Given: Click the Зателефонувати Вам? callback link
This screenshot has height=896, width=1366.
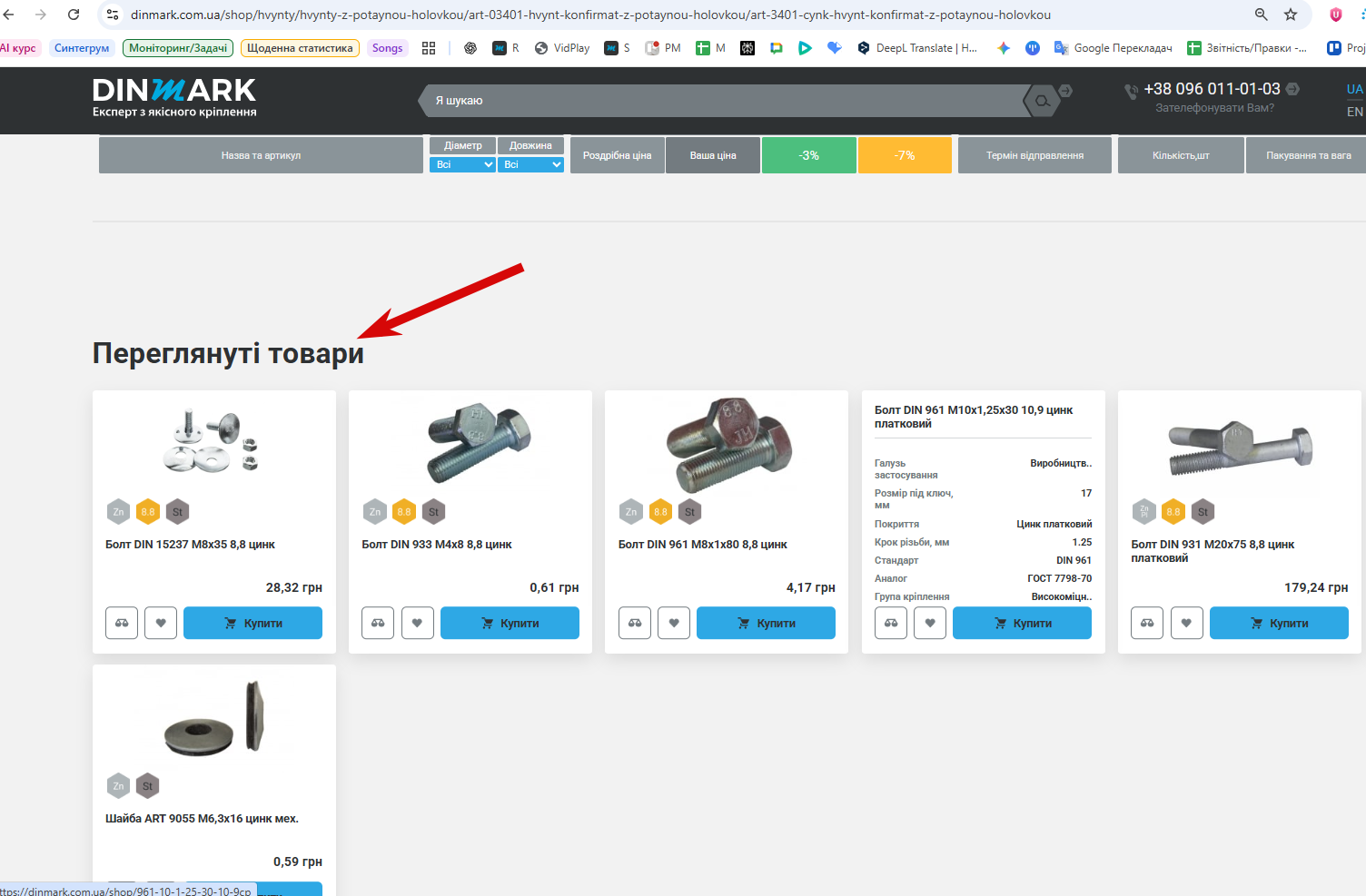Looking at the screenshot, I should (1214, 108).
